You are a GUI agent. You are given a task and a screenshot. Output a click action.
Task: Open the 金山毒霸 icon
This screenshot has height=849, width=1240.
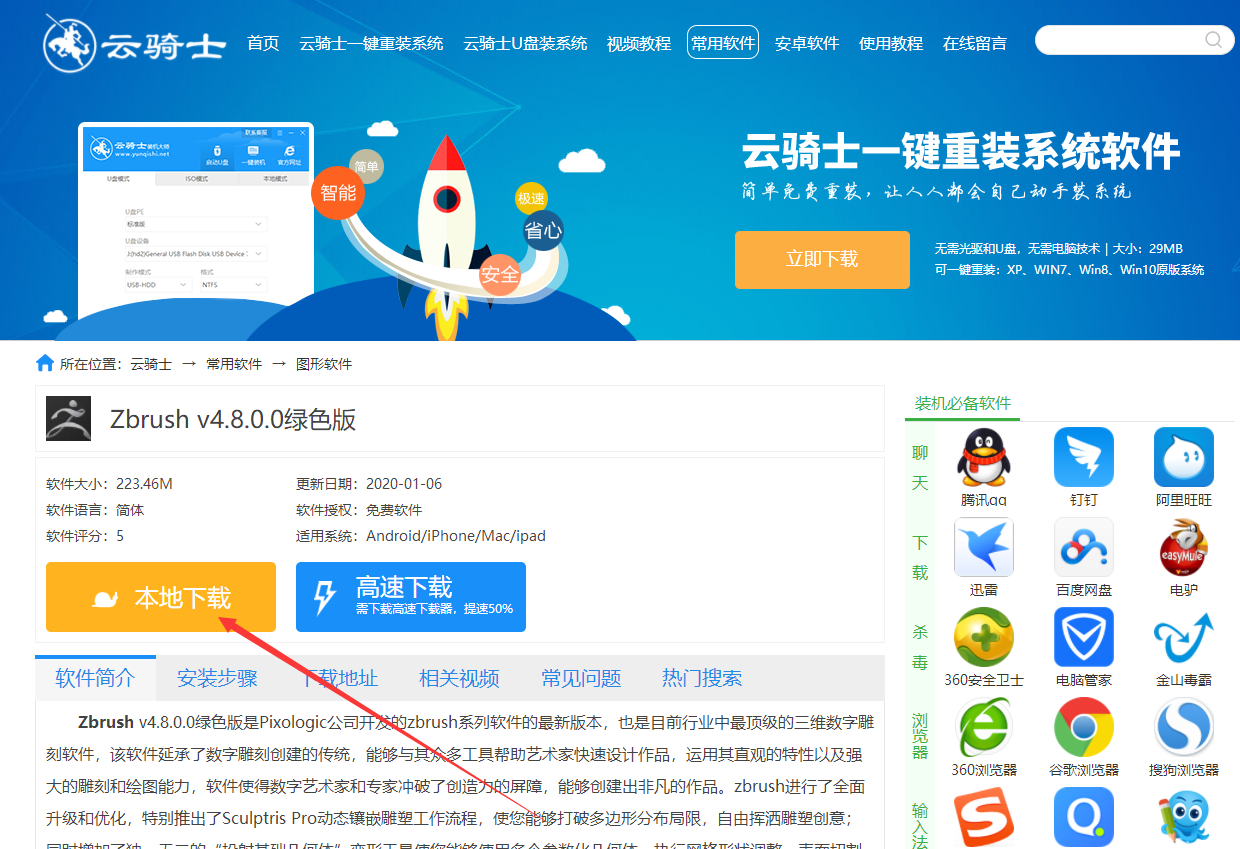1184,638
